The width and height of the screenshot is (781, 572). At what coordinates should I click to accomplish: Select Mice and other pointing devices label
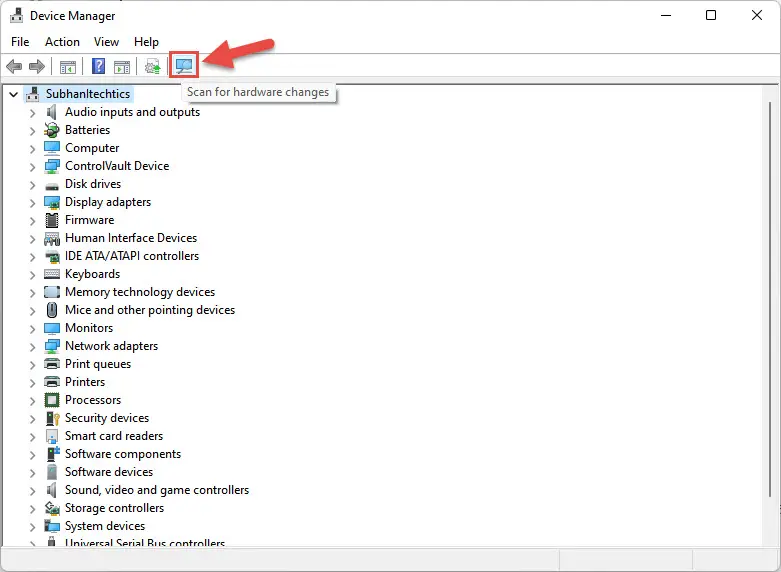[x=150, y=310]
